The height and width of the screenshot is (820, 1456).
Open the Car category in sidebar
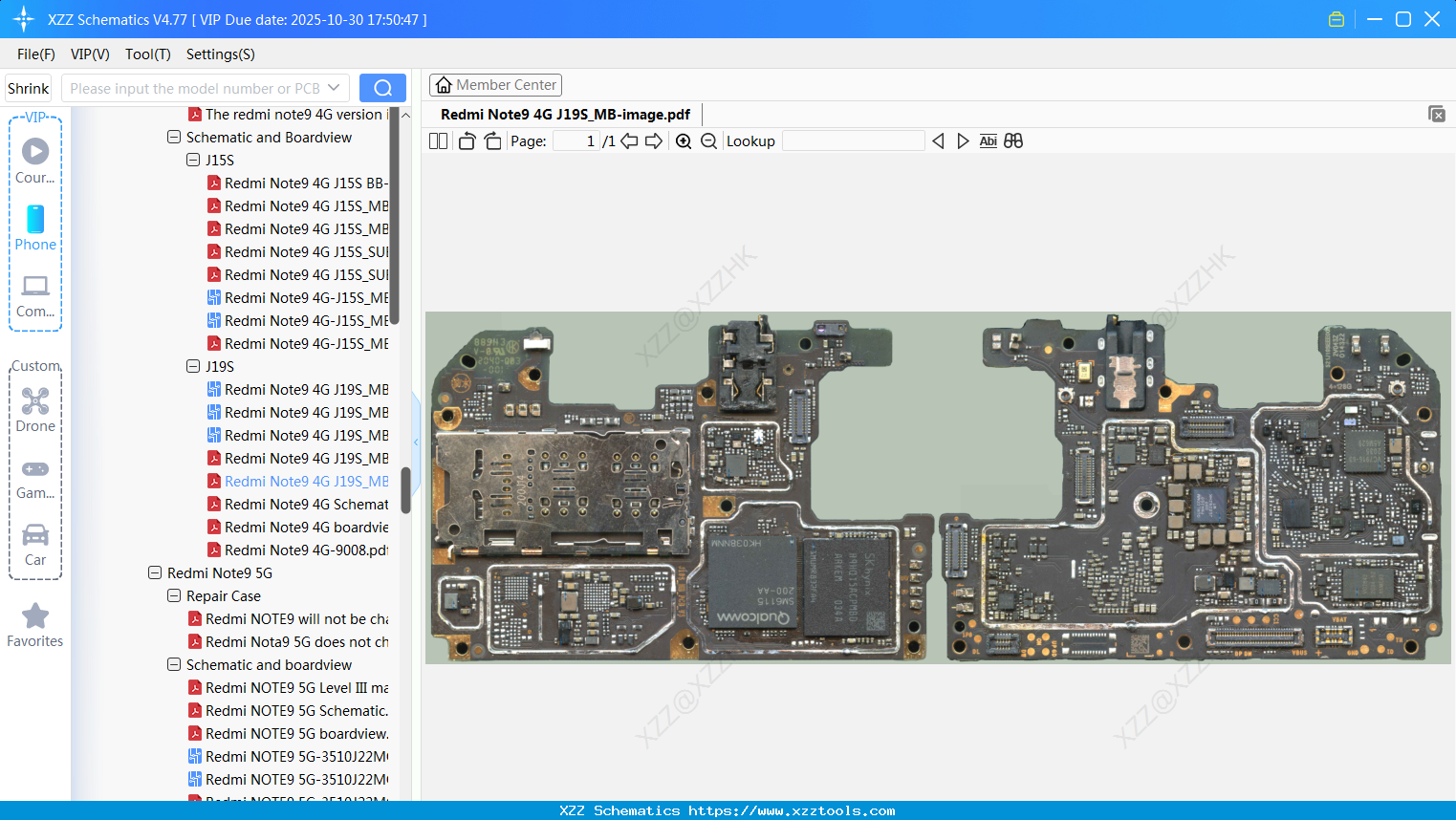point(35,544)
